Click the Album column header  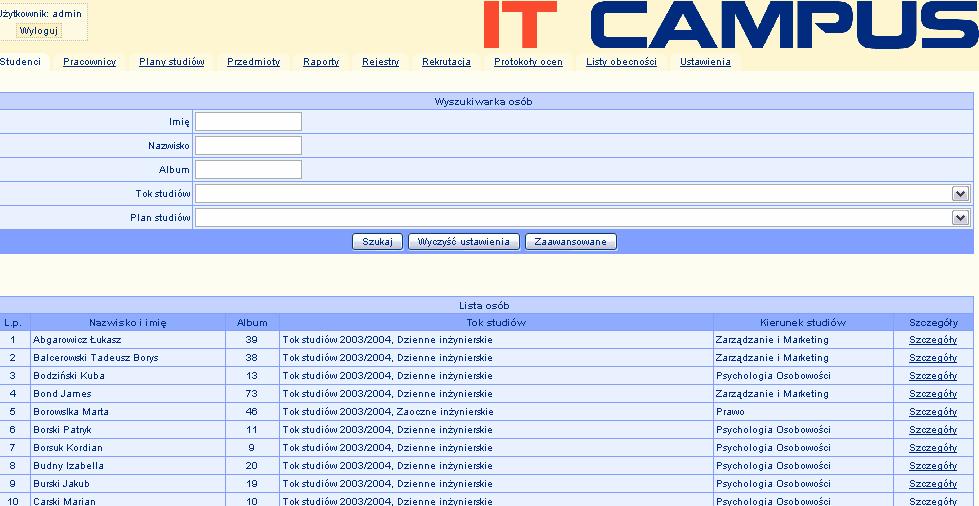252,322
